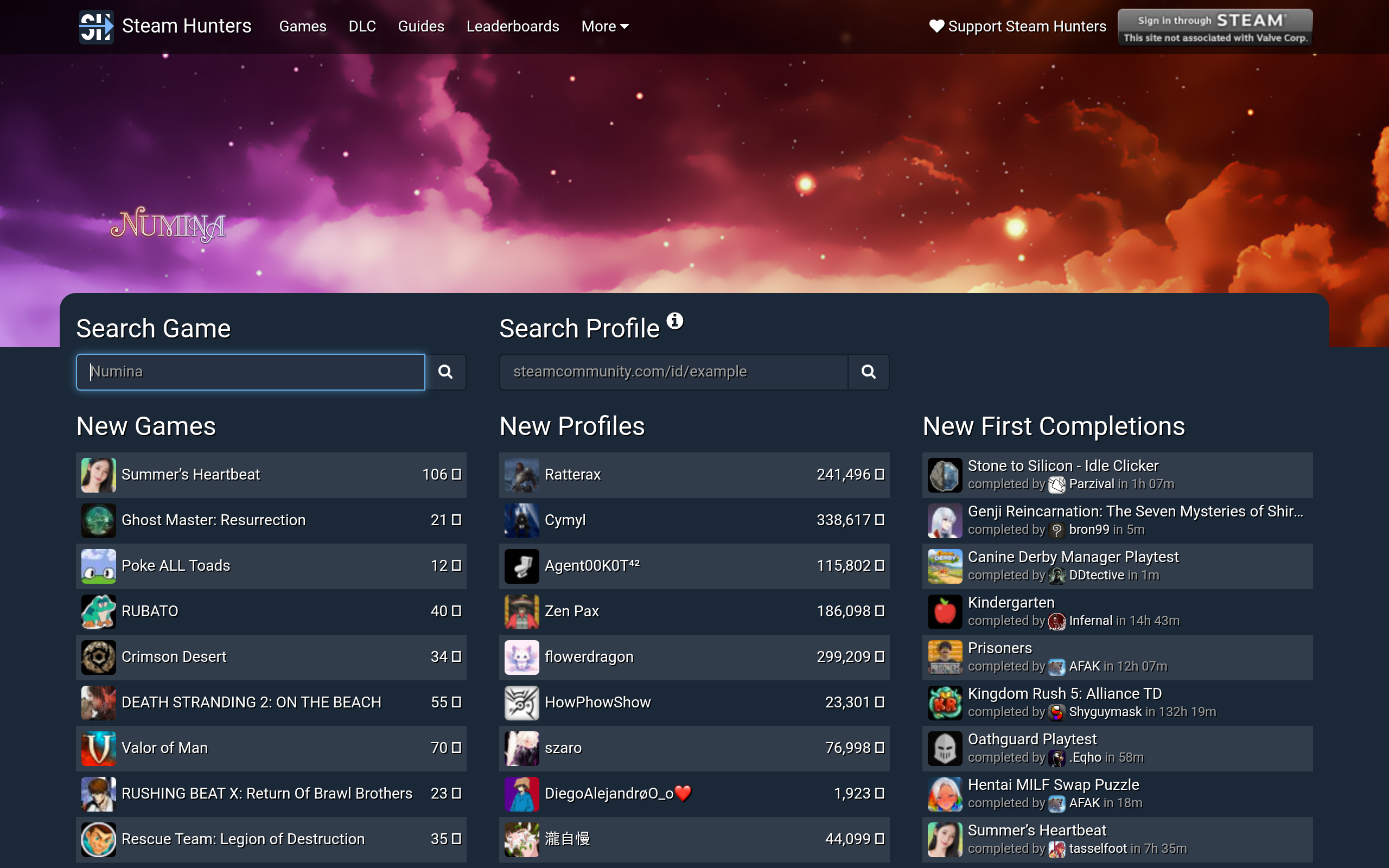This screenshot has width=1389, height=868.
Task: Expand the More dropdown menu
Action: (x=605, y=27)
